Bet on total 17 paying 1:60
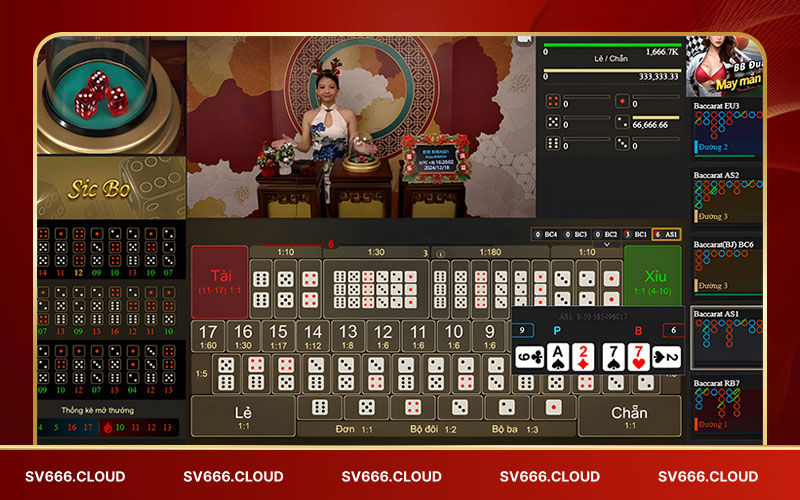Screen dimensions: 800x500 (208, 336)
